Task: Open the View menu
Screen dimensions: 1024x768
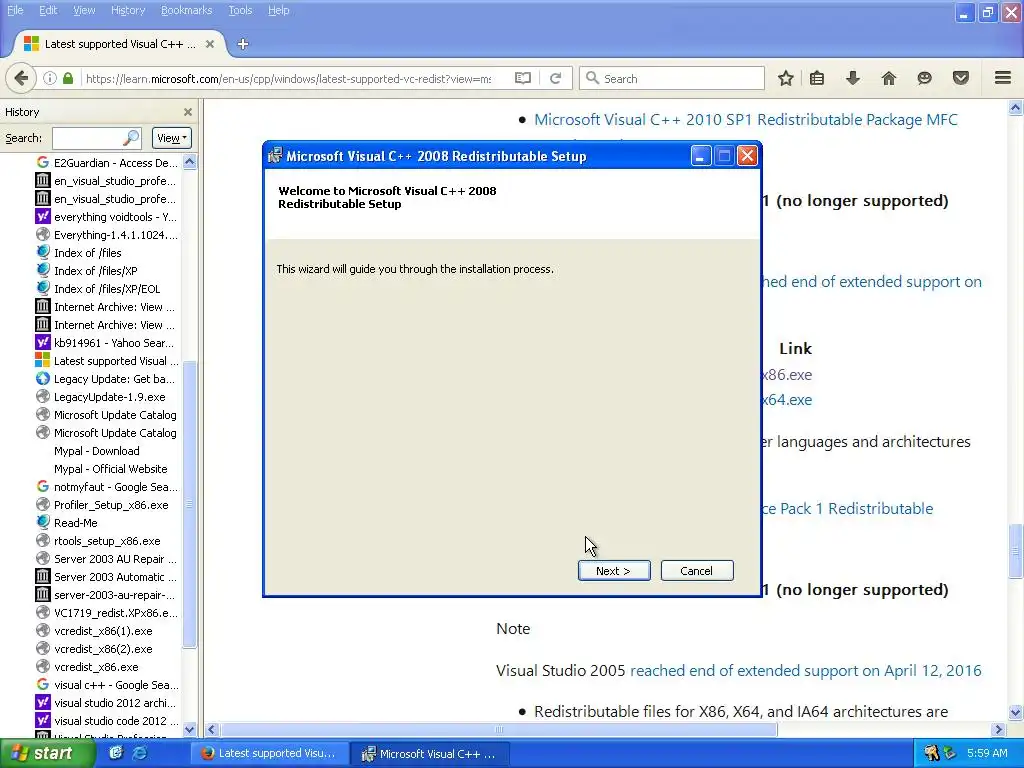Action: (x=84, y=10)
